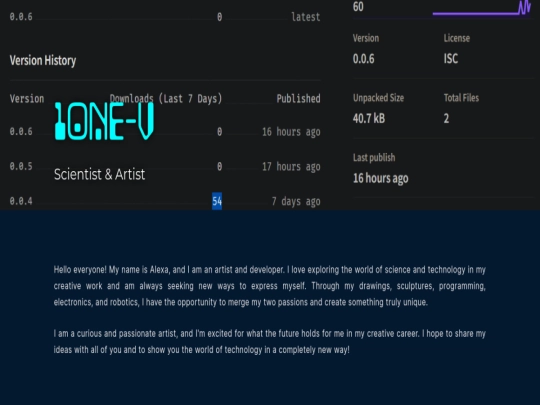Click the paragraph starting "Hello everyone! My name is Alexa"
The height and width of the screenshot is (405, 540).
click(x=270, y=286)
